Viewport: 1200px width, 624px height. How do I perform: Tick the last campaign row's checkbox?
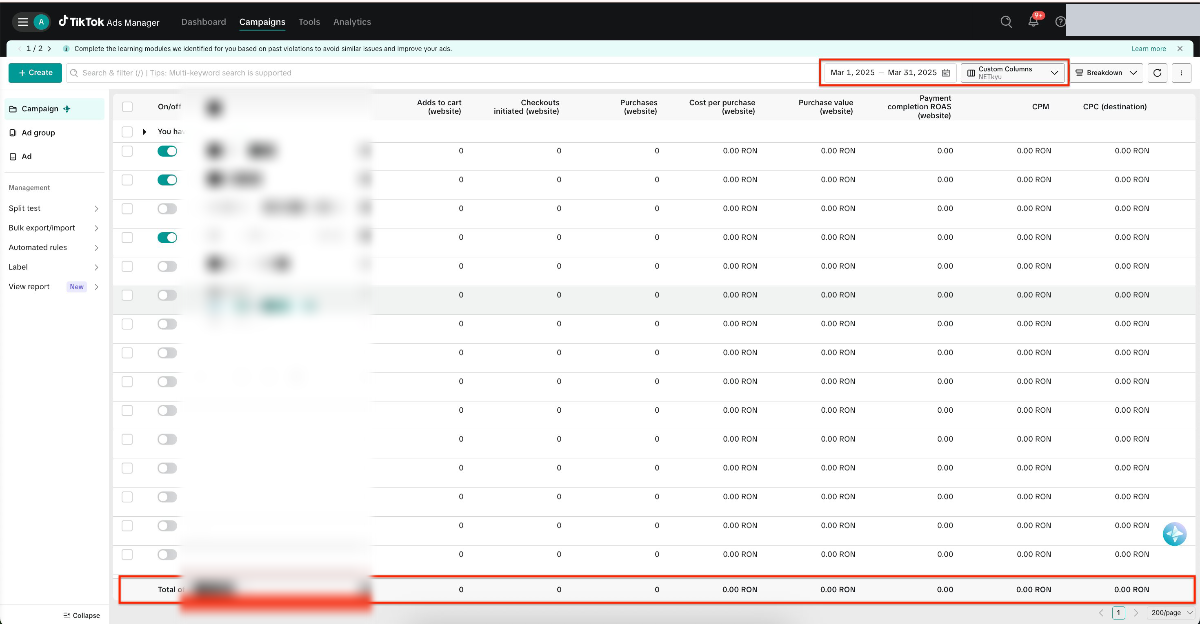[127, 554]
